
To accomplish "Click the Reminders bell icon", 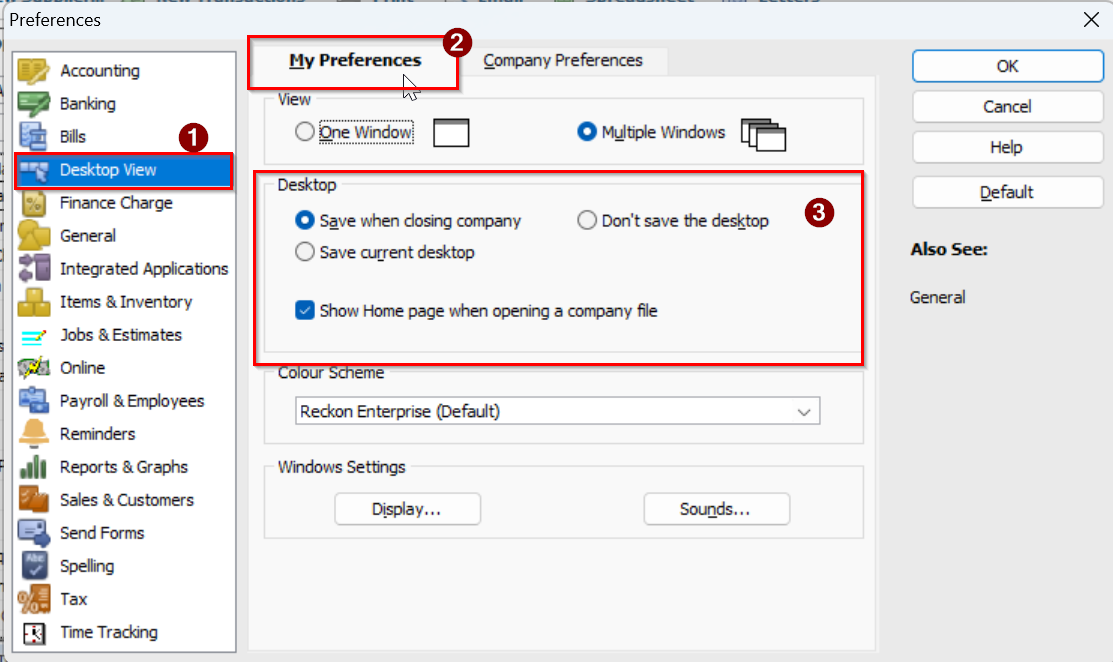I will (x=33, y=434).
